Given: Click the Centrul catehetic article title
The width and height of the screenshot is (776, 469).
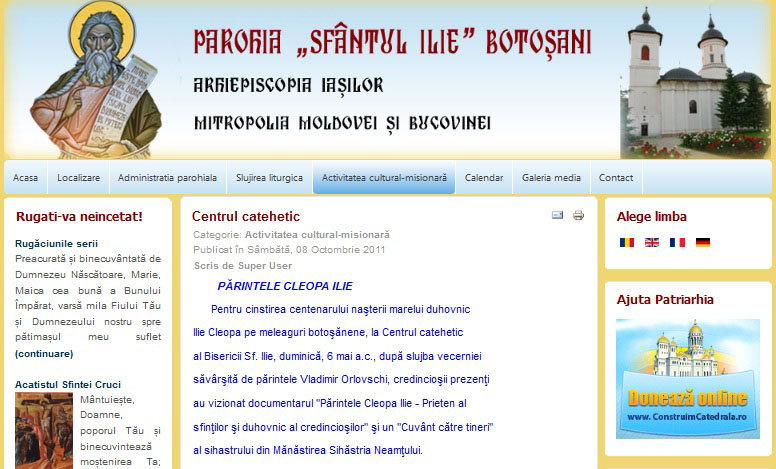Looking at the screenshot, I should point(246,216).
